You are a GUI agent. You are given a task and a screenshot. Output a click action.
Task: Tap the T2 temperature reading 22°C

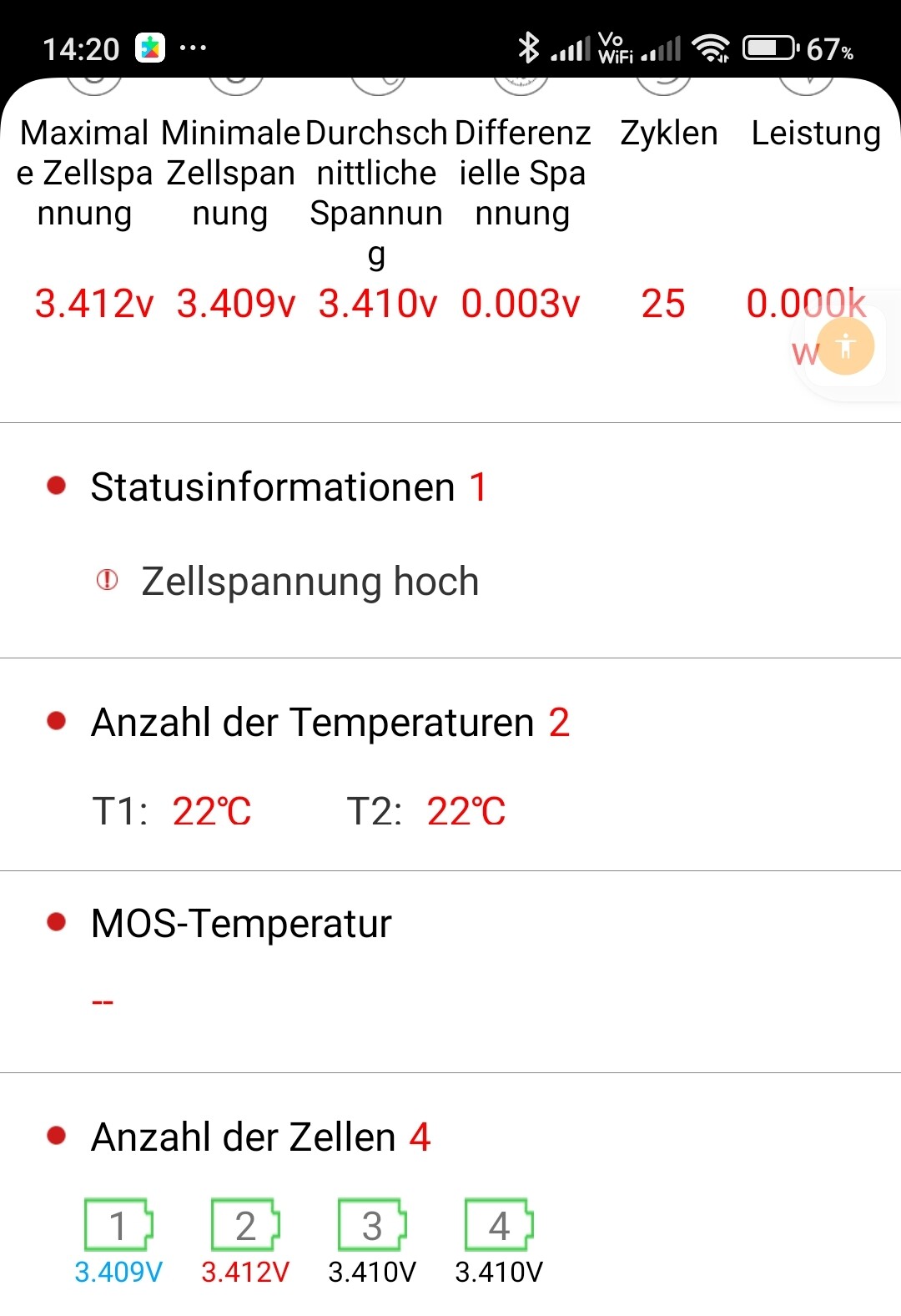(466, 811)
